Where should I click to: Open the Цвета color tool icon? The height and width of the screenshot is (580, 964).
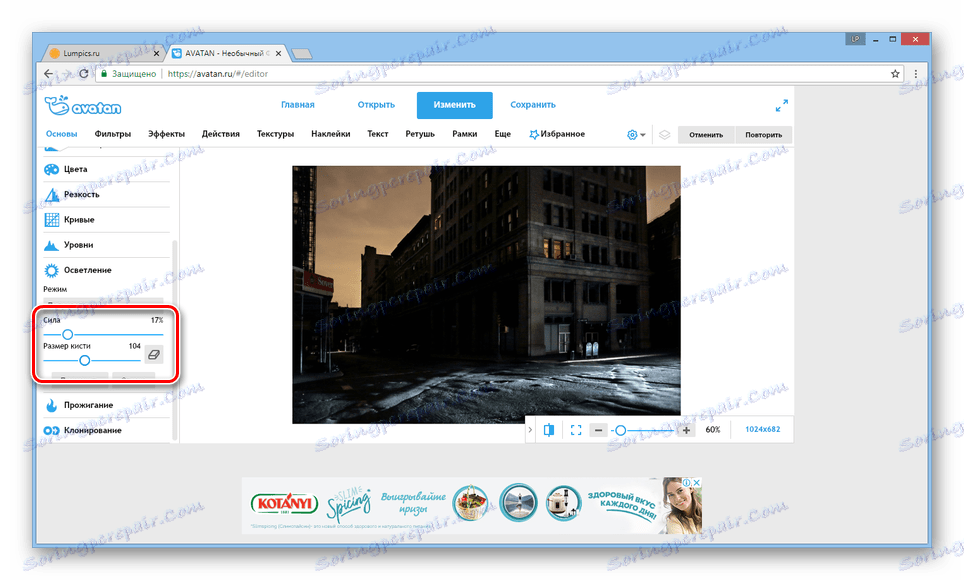pos(52,169)
